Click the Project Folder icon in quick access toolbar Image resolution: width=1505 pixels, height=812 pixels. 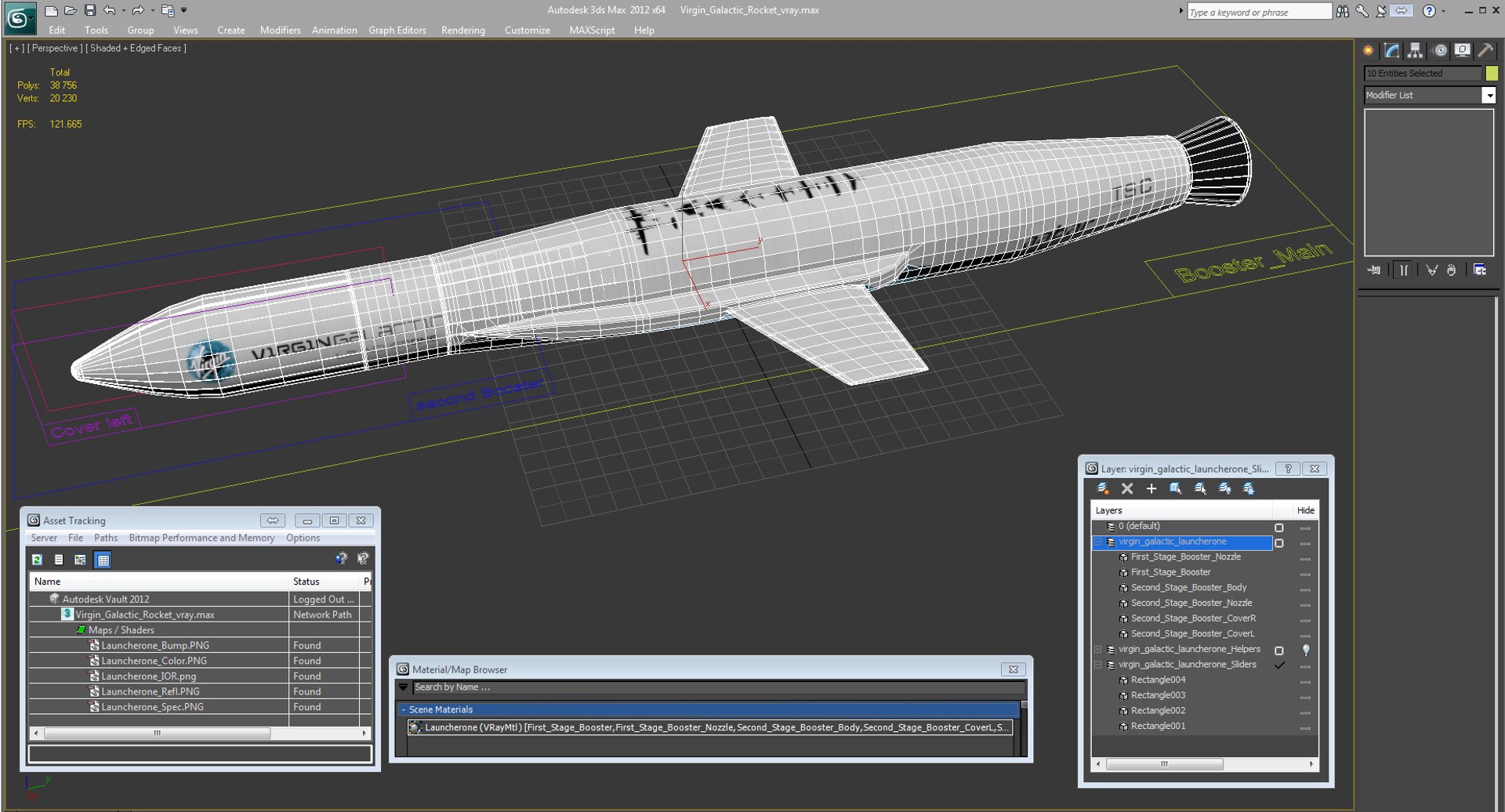(x=167, y=10)
